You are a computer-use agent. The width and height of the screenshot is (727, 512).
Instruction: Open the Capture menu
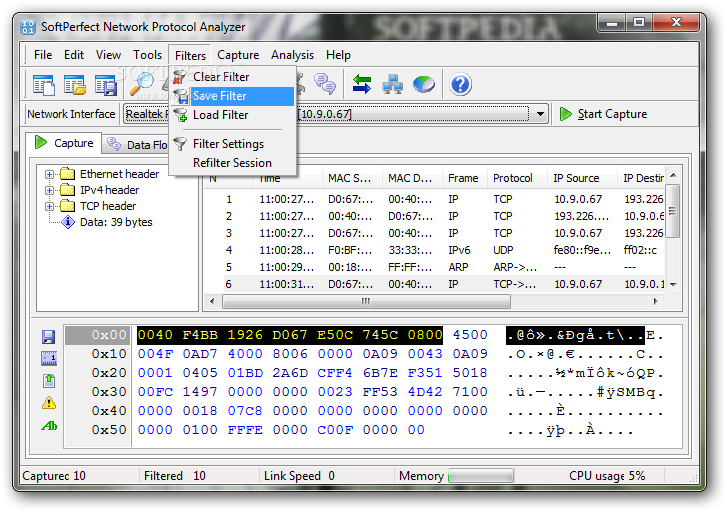(x=238, y=55)
